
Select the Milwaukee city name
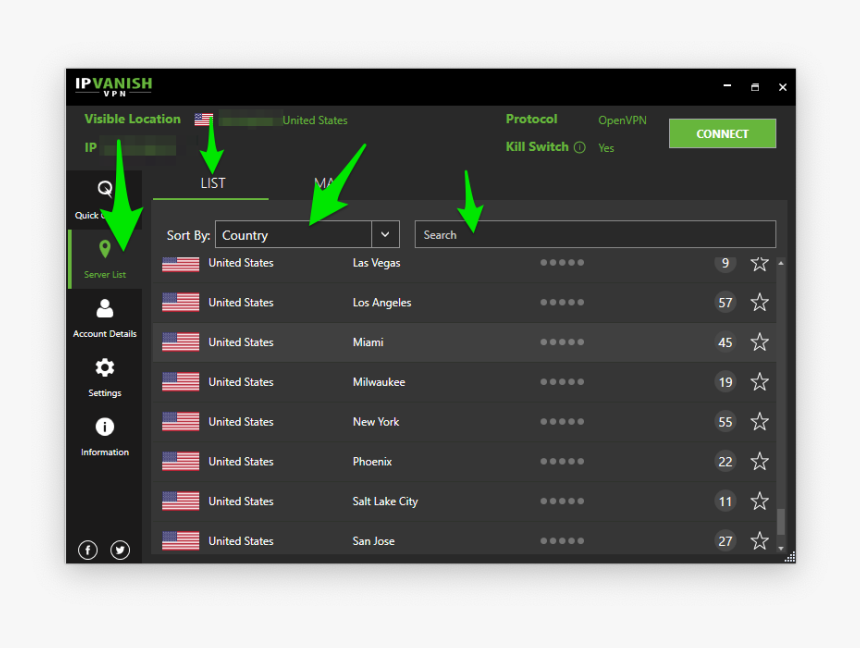click(x=378, y=382)
